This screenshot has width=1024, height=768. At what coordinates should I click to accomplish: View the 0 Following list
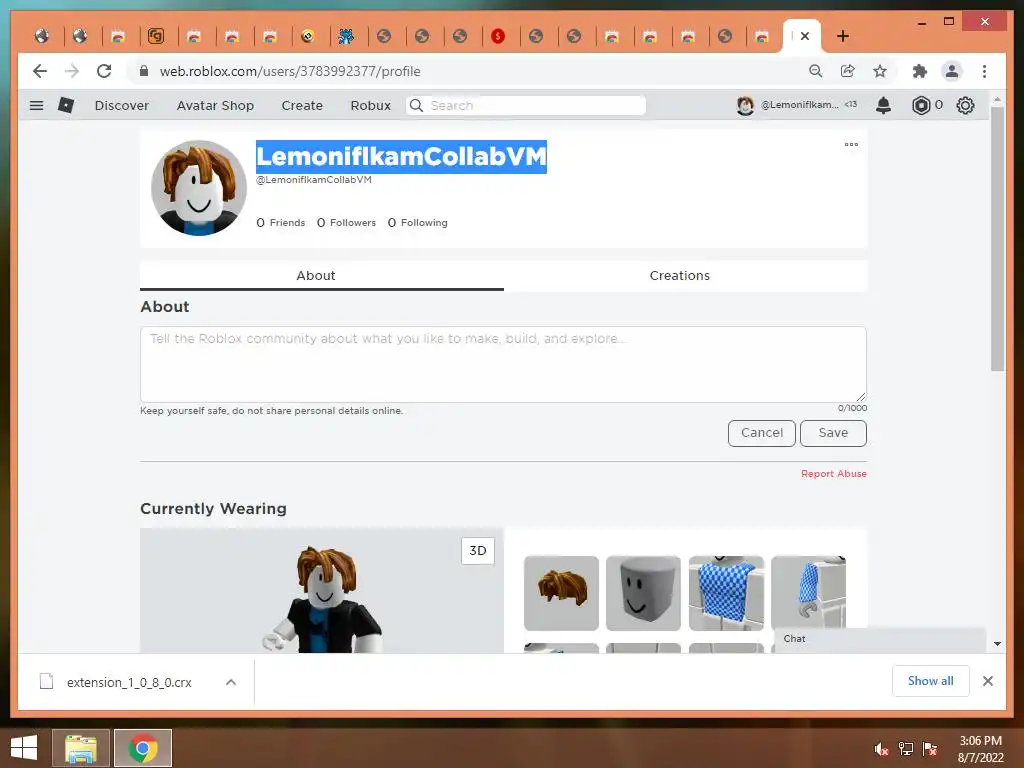[x=417, y=223]
